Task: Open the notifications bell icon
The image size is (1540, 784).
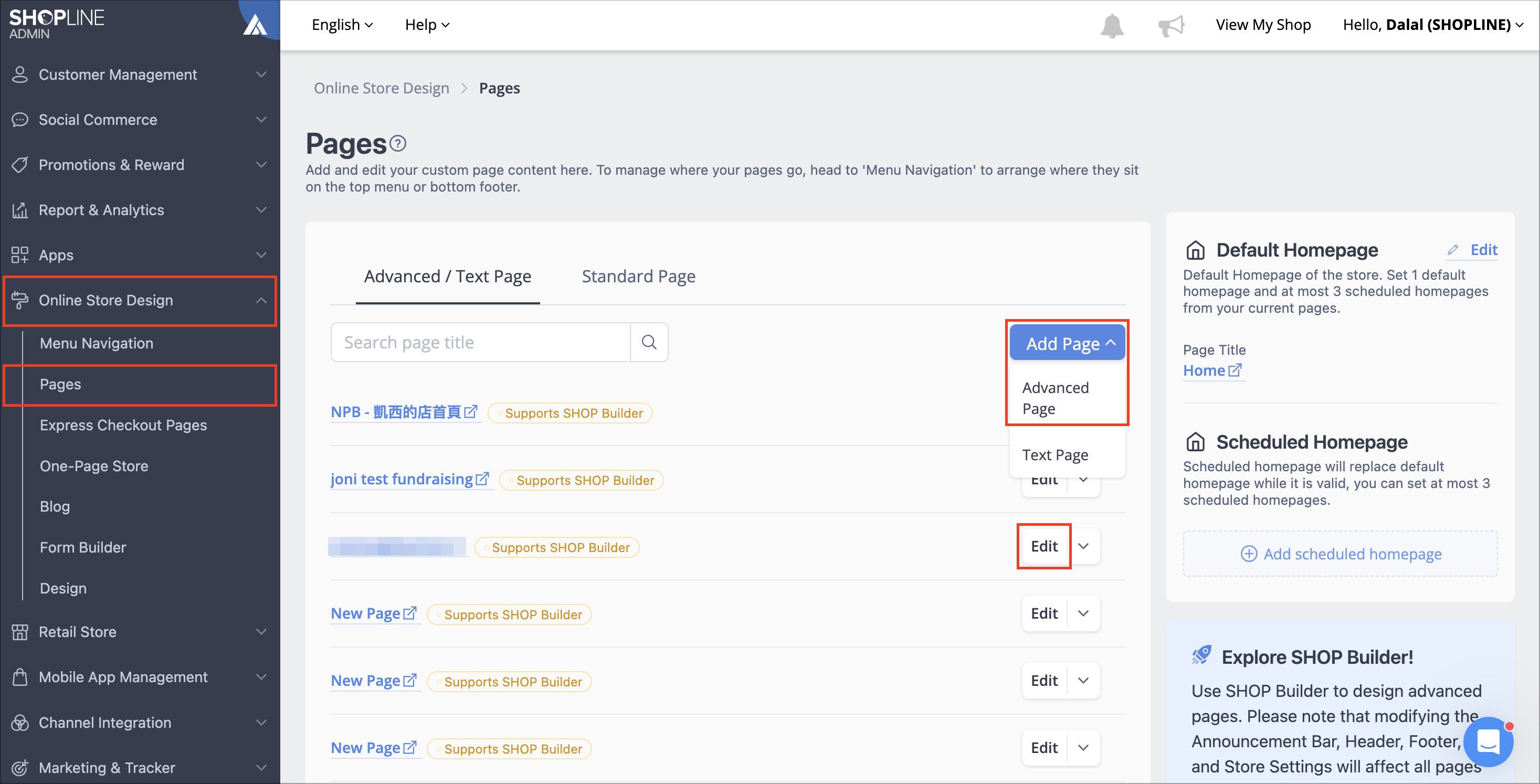Action: [x=1112, y=26]
